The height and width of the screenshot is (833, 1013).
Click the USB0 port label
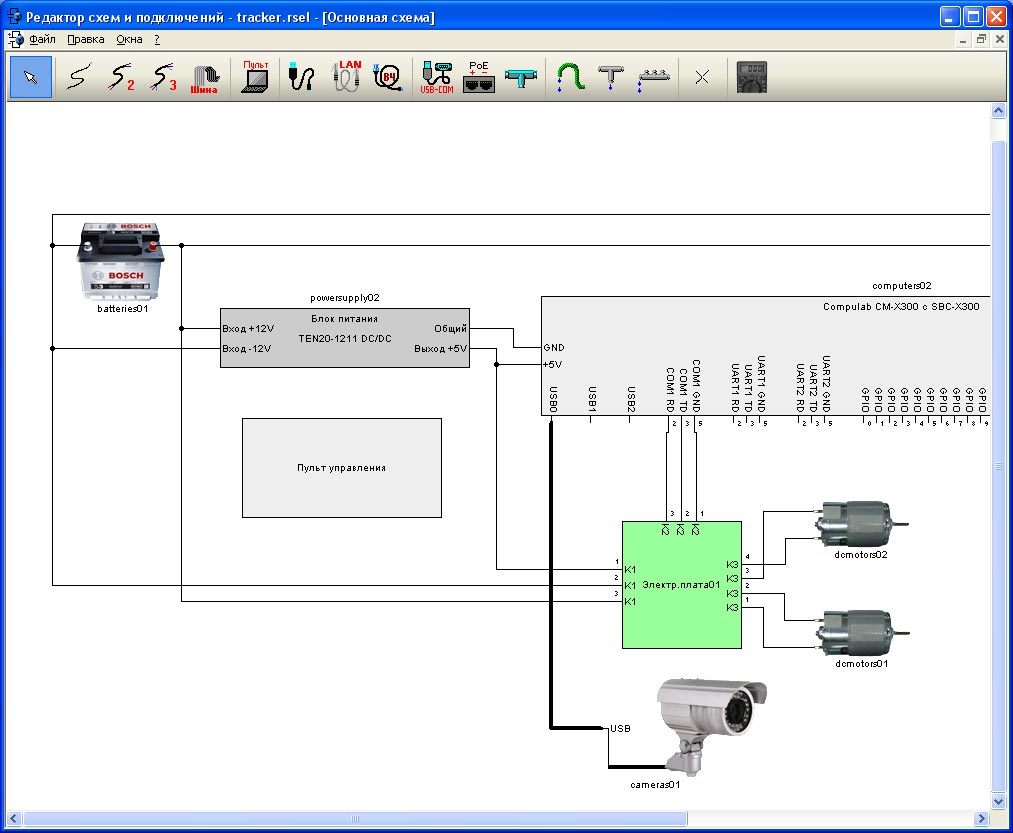coord(553,399)
